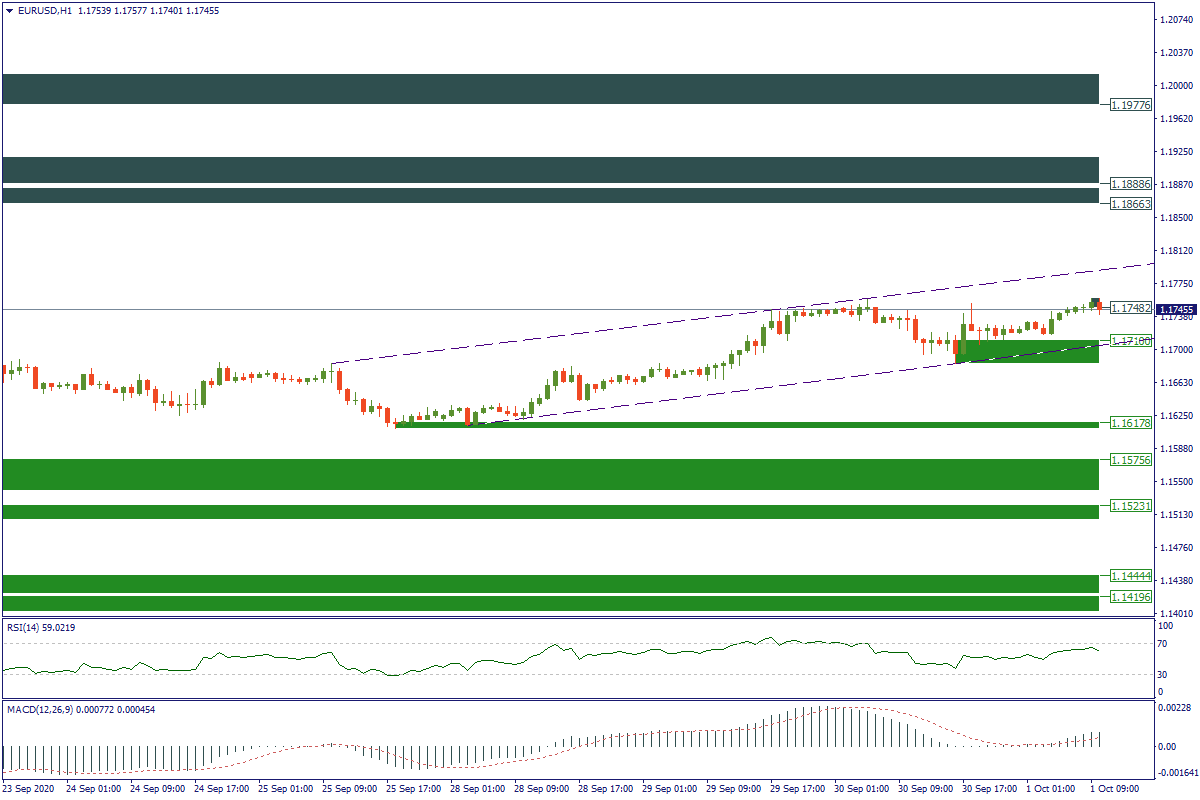Click the 23 Sep 2020 date label
Screen dimensions: 1200x800
tap(30, 789)
